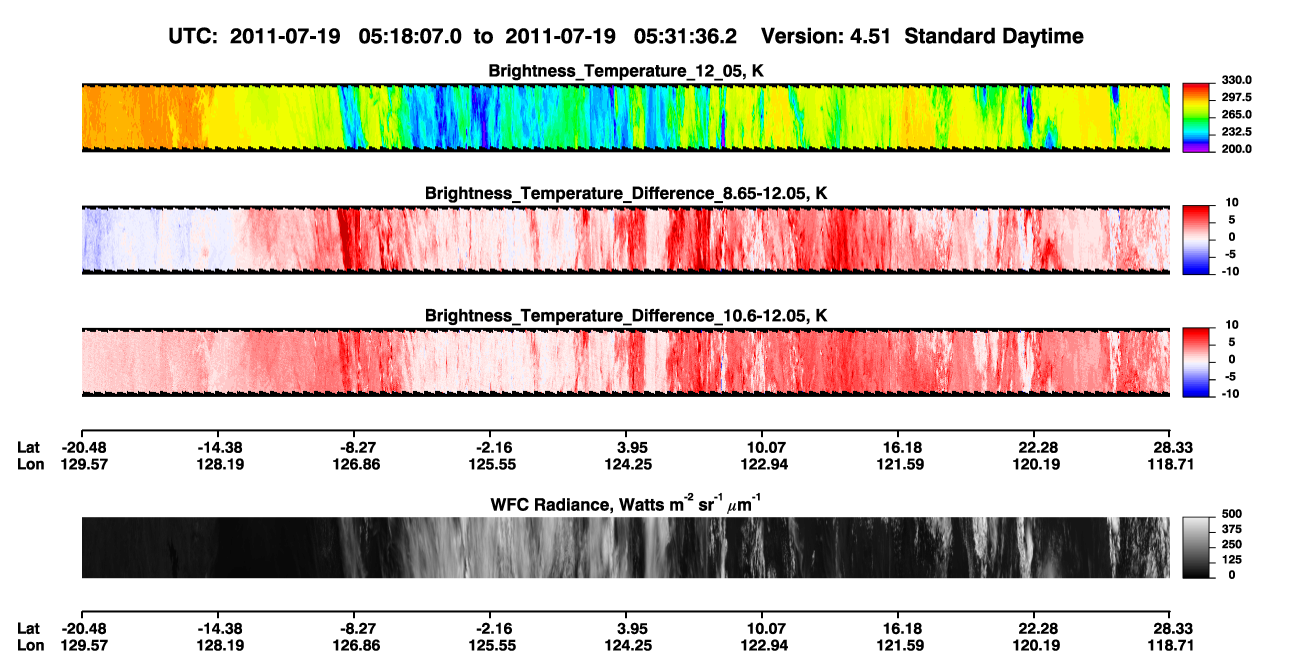Click the WFC Radiance panel title

coord(626,504)
